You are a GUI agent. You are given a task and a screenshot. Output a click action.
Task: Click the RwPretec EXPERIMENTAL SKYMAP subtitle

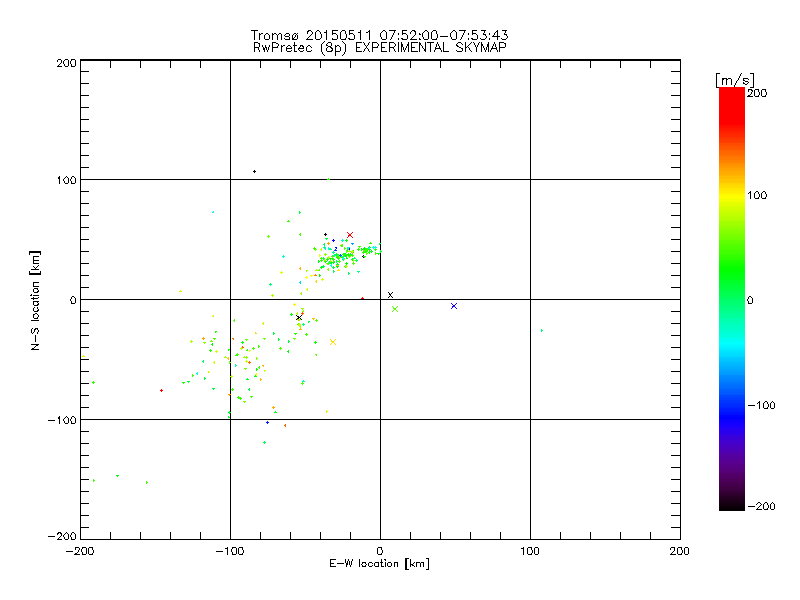(380, 48)
